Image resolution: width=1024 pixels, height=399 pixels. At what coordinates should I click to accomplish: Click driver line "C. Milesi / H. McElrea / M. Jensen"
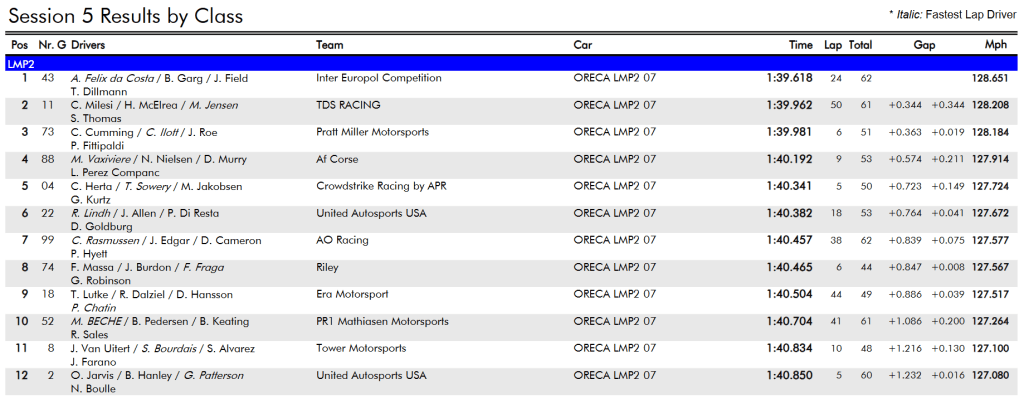coord(154,105)
